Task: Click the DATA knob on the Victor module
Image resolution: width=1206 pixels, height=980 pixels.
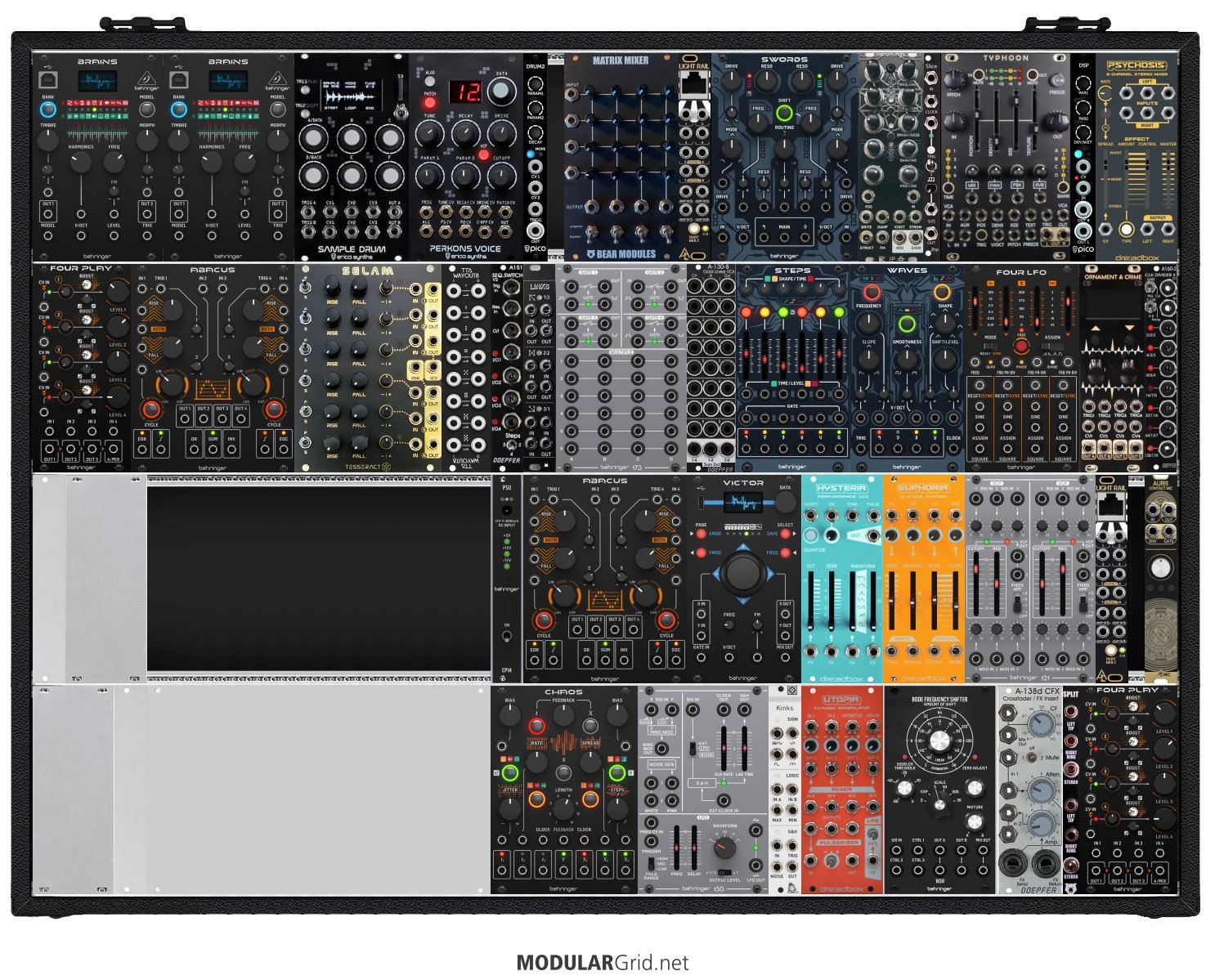Action: pyautogui.click(x=785, y=501)
